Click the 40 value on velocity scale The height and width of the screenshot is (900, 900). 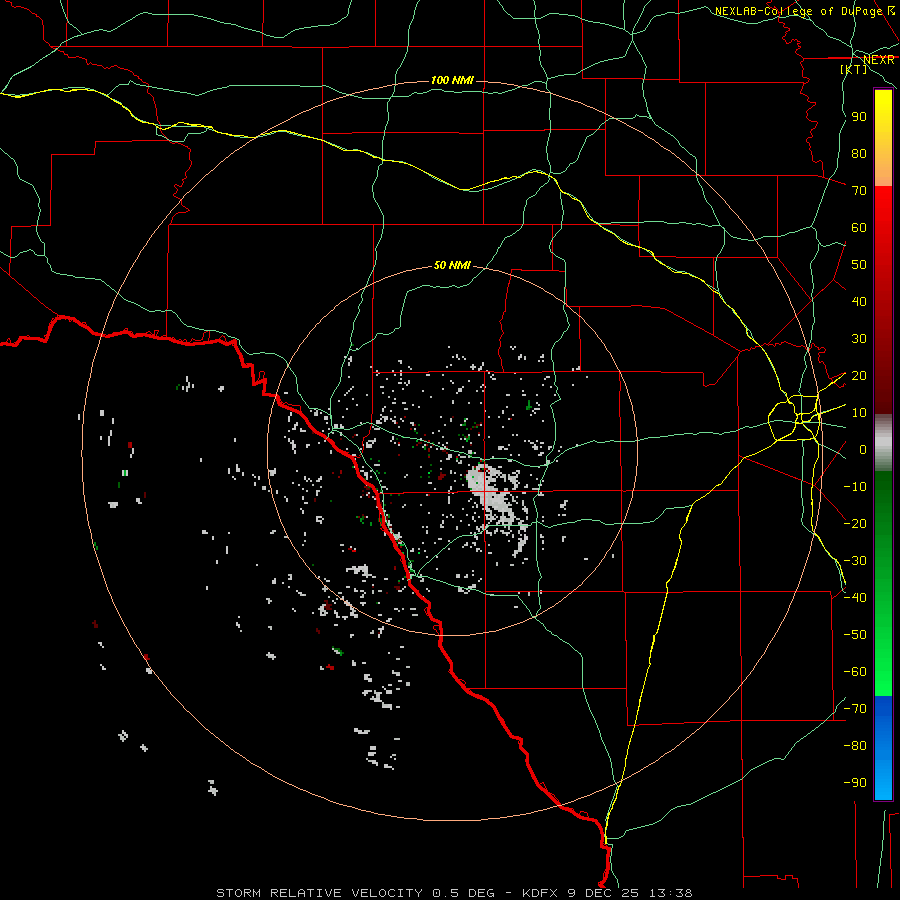point(859,302)
